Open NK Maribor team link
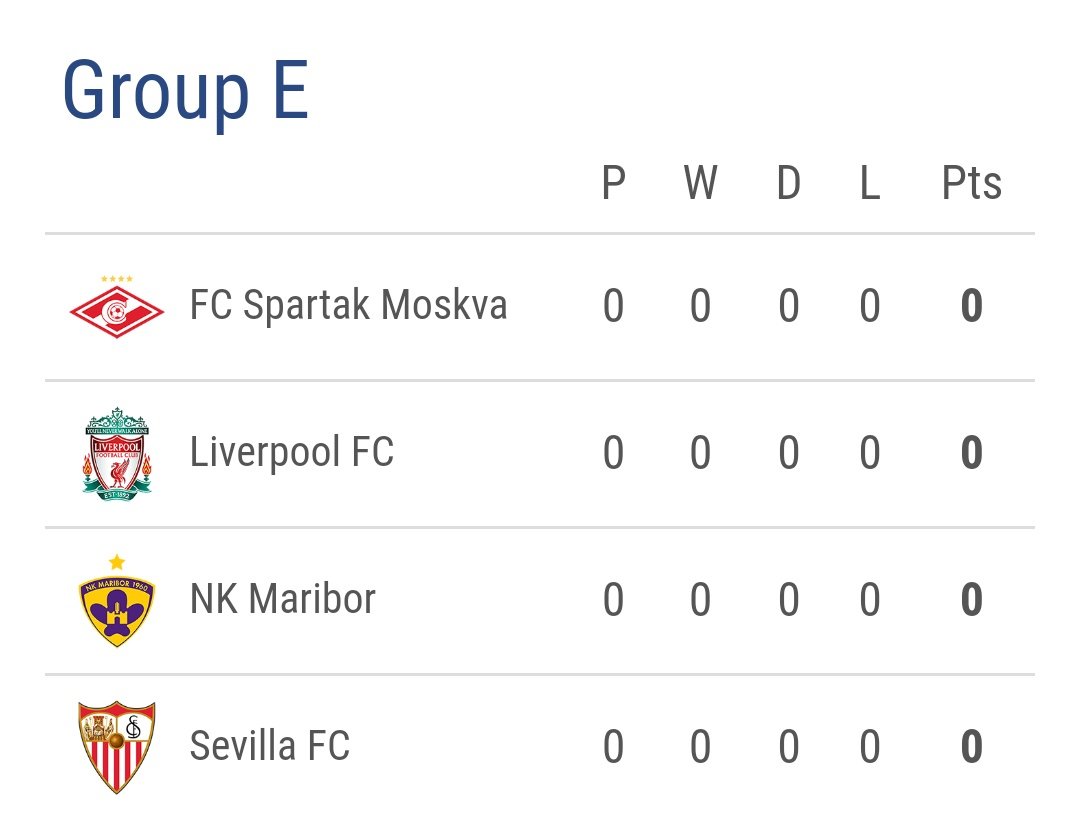The image size is (1080, 833). point(282,599)
